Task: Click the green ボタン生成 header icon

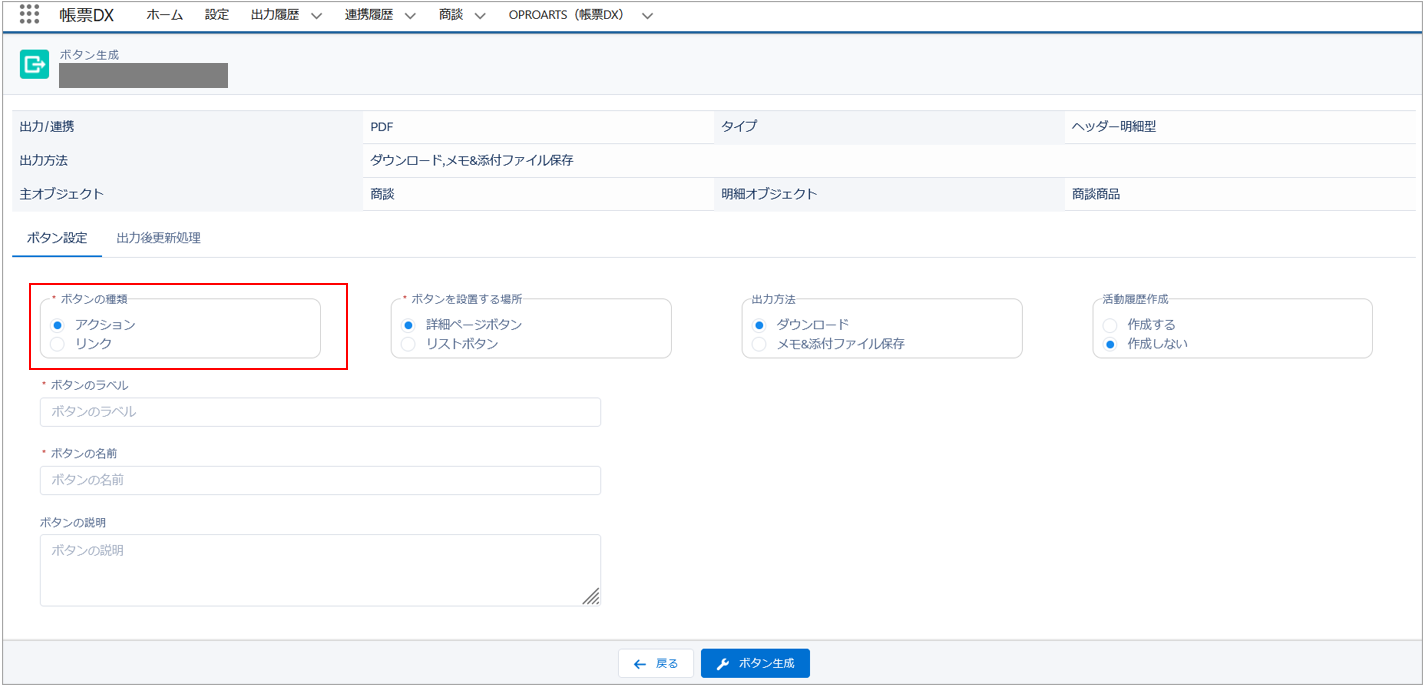Action: (x=35, y=65)
